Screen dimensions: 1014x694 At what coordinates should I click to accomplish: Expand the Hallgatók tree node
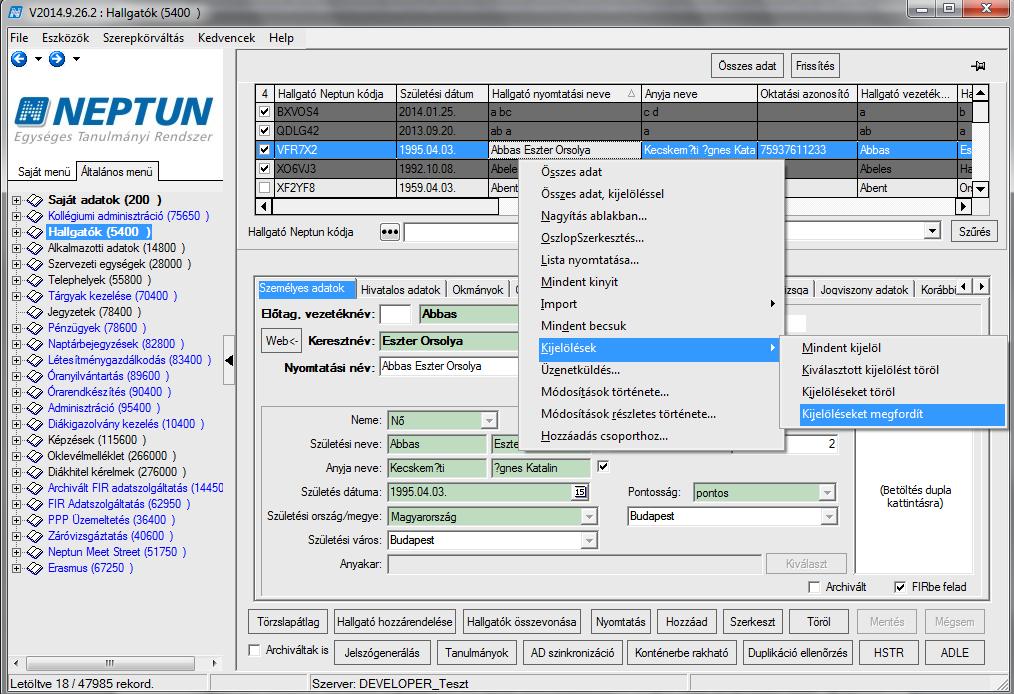[17, 232]
